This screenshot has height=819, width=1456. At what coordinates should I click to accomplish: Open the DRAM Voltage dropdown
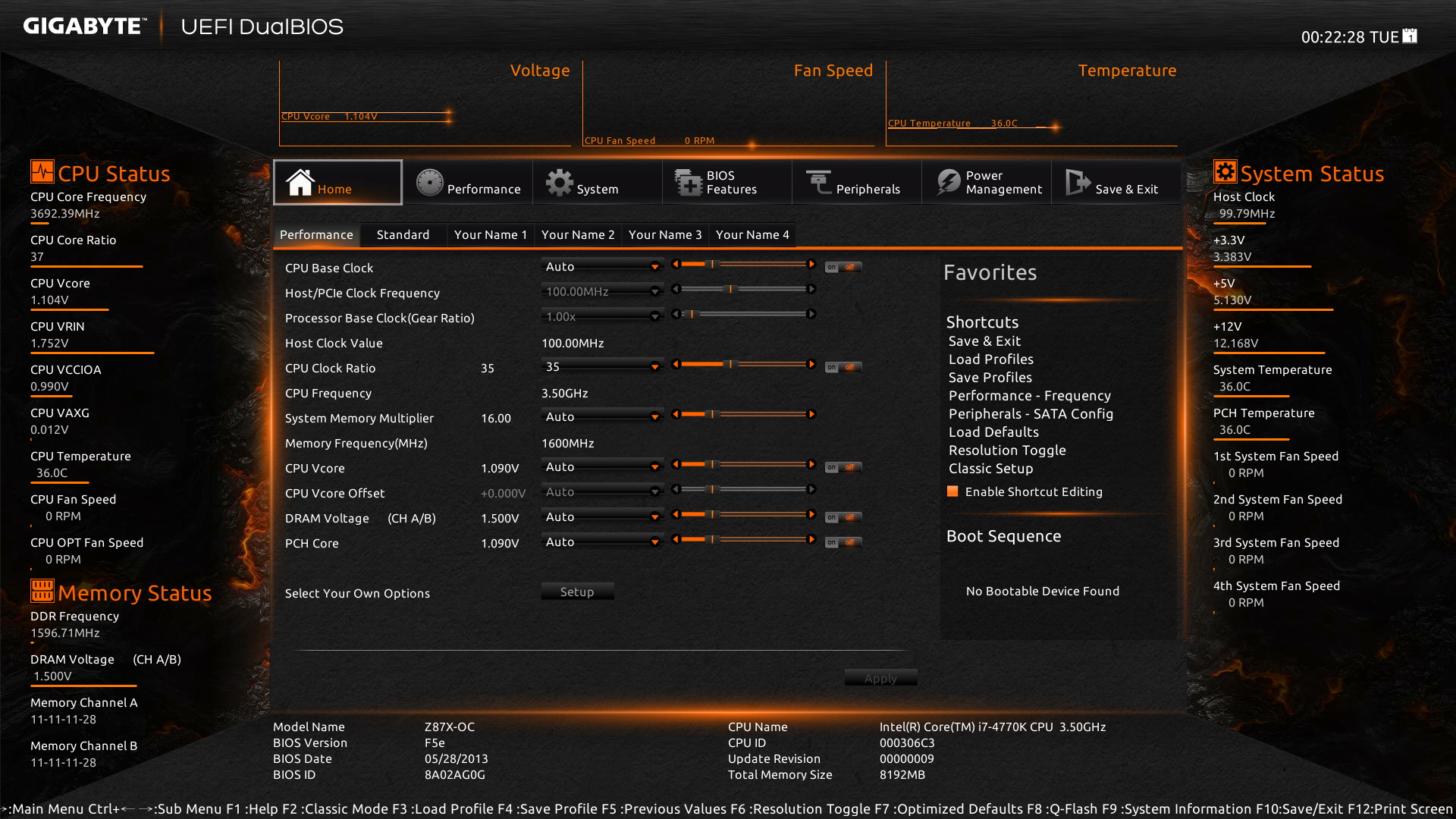tap(602, 516)
